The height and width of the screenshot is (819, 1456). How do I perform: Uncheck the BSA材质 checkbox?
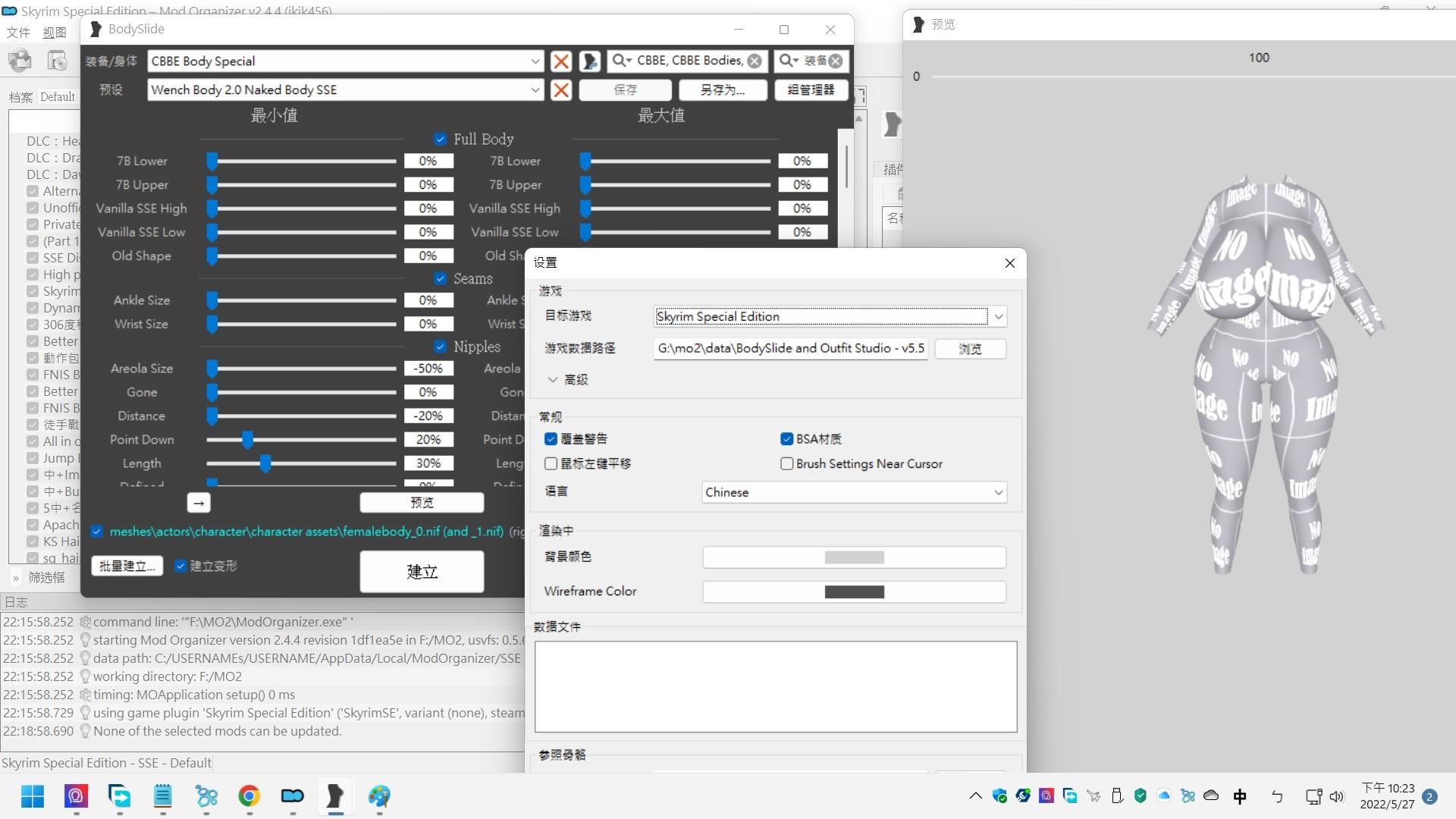(786, 439)
